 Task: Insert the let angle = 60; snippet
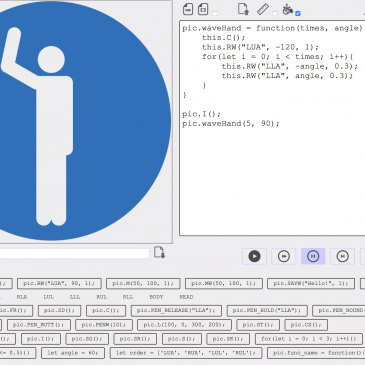coord(73,353)
